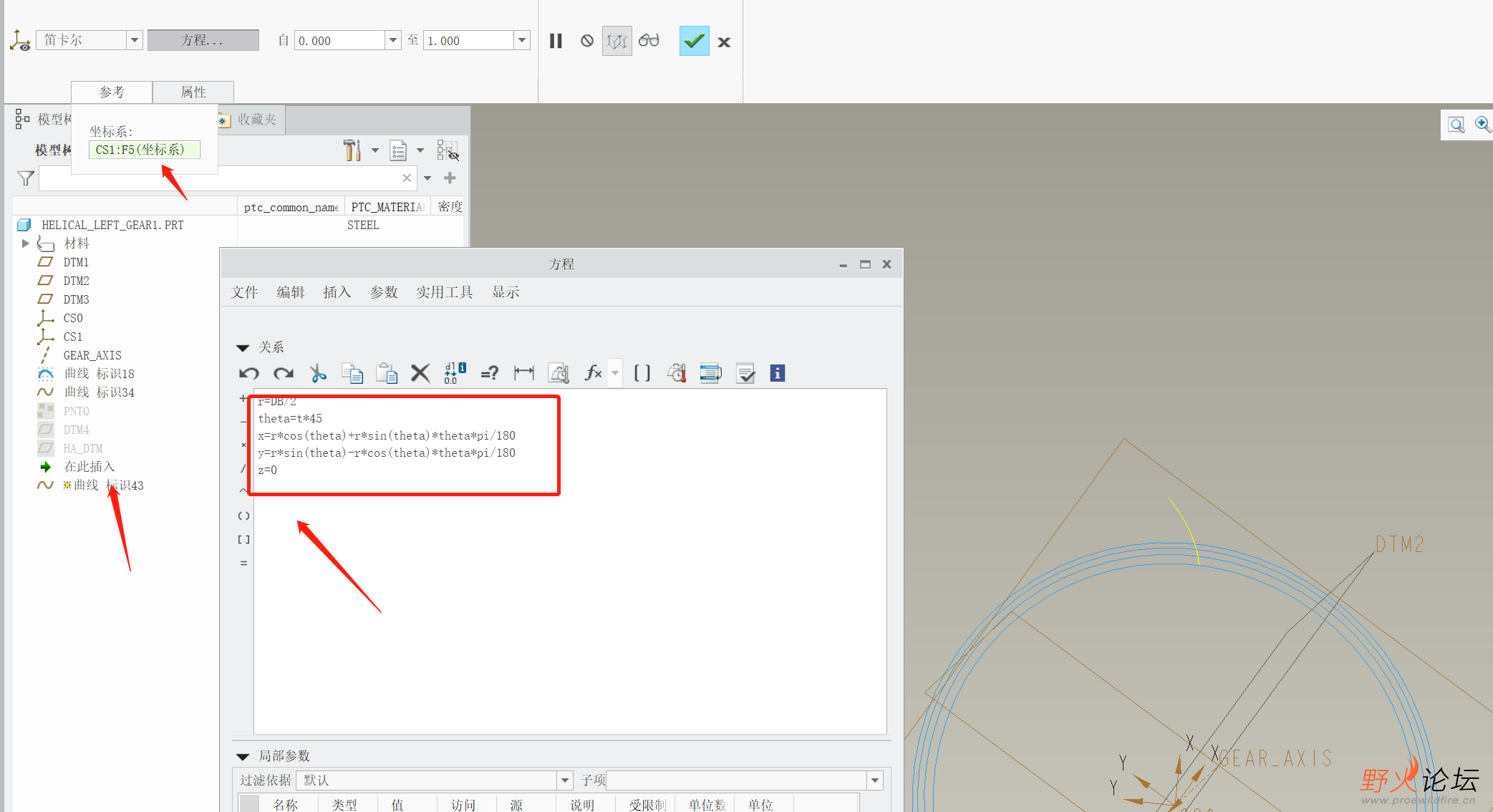Click the evaluate expression '=?' icon
The width and height of the screenshot is (1493, 812).
tap(490, 373)
